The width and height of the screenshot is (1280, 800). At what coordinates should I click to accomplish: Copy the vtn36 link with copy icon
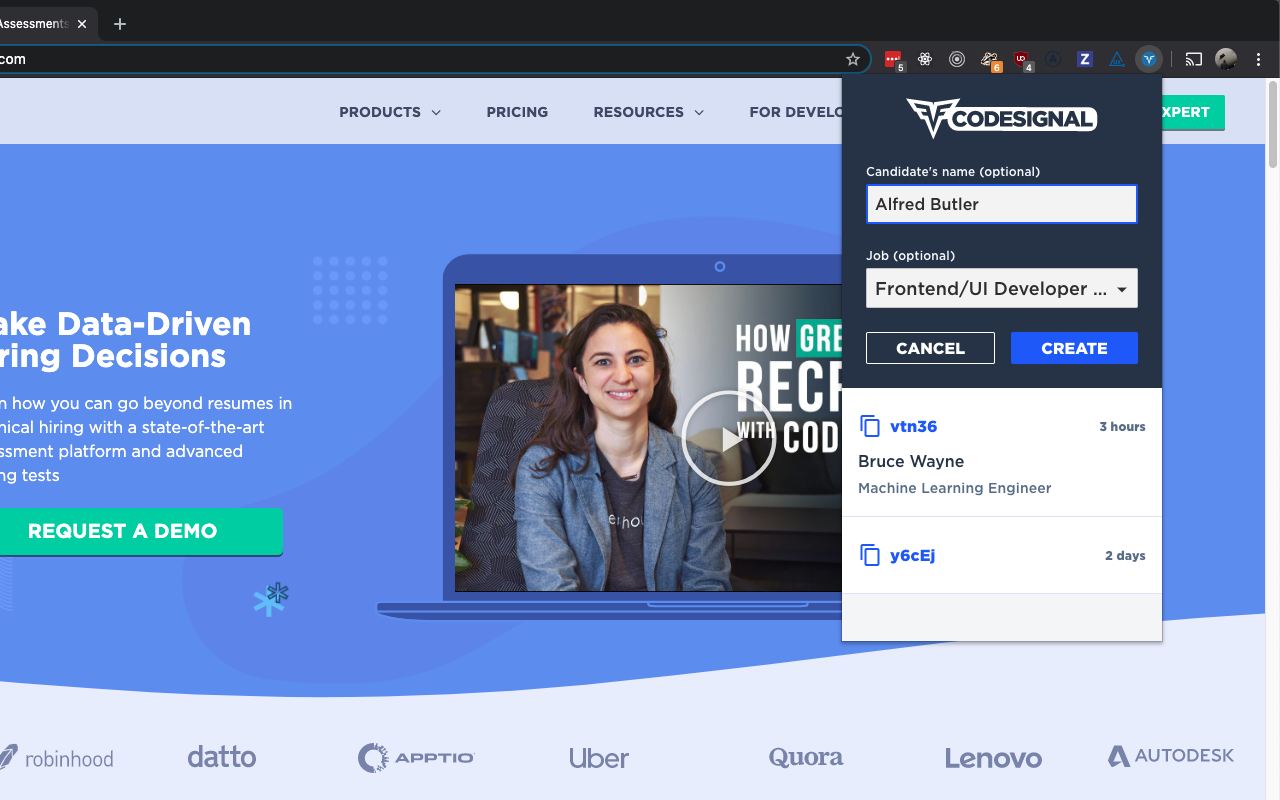click(x=870, y=426)
